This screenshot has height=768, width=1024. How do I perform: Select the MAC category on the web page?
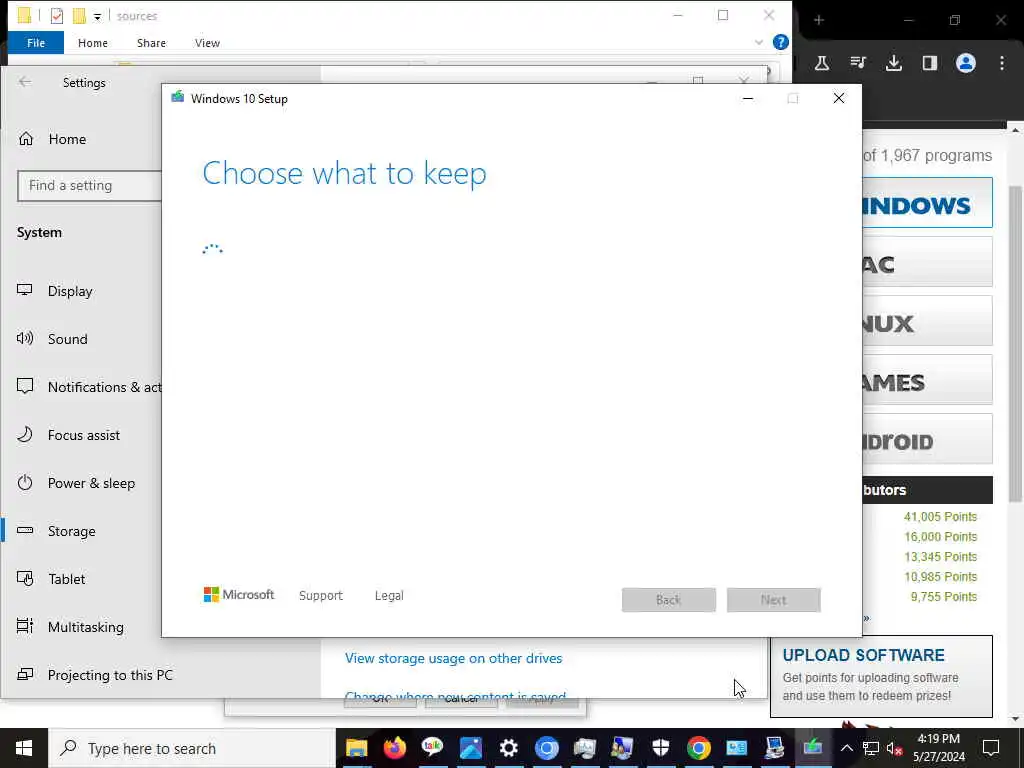[x=927, y=262]
